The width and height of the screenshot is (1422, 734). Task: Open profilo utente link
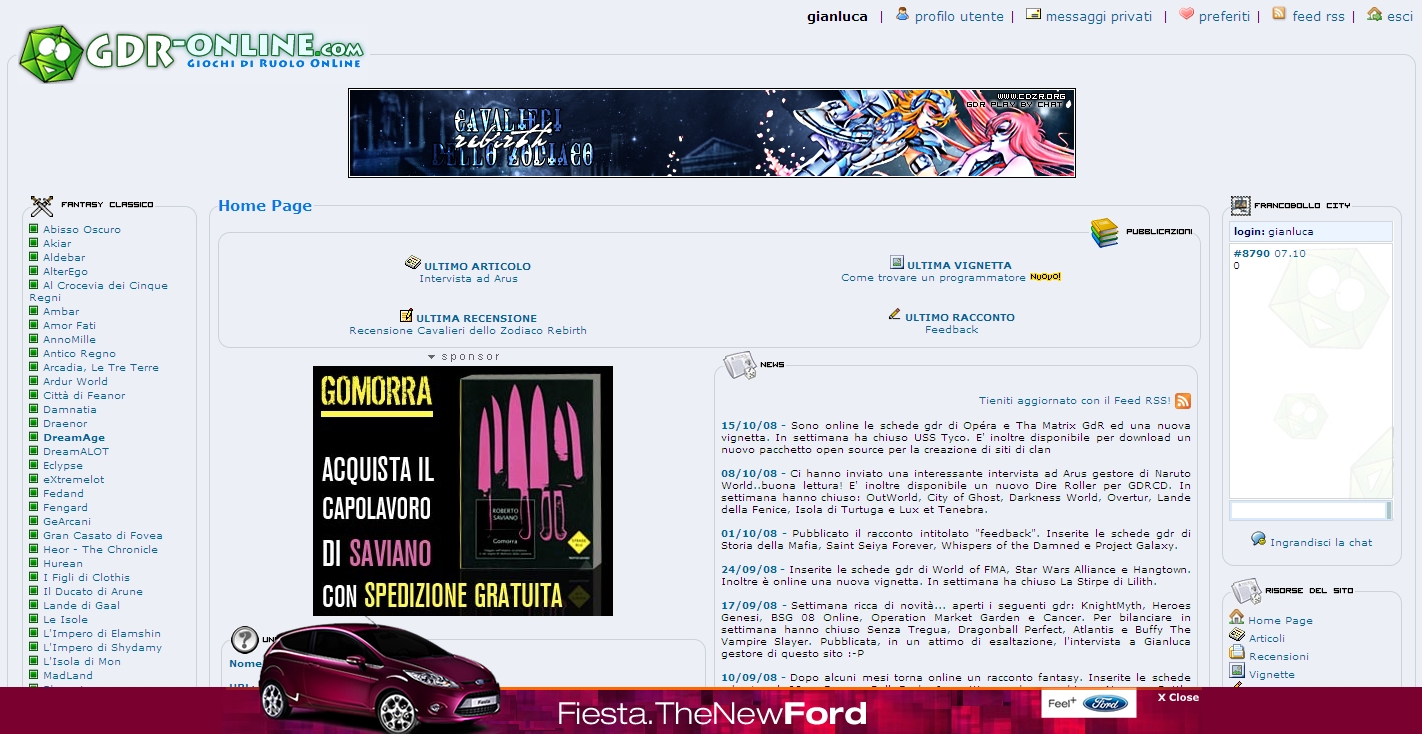(958, 16)
